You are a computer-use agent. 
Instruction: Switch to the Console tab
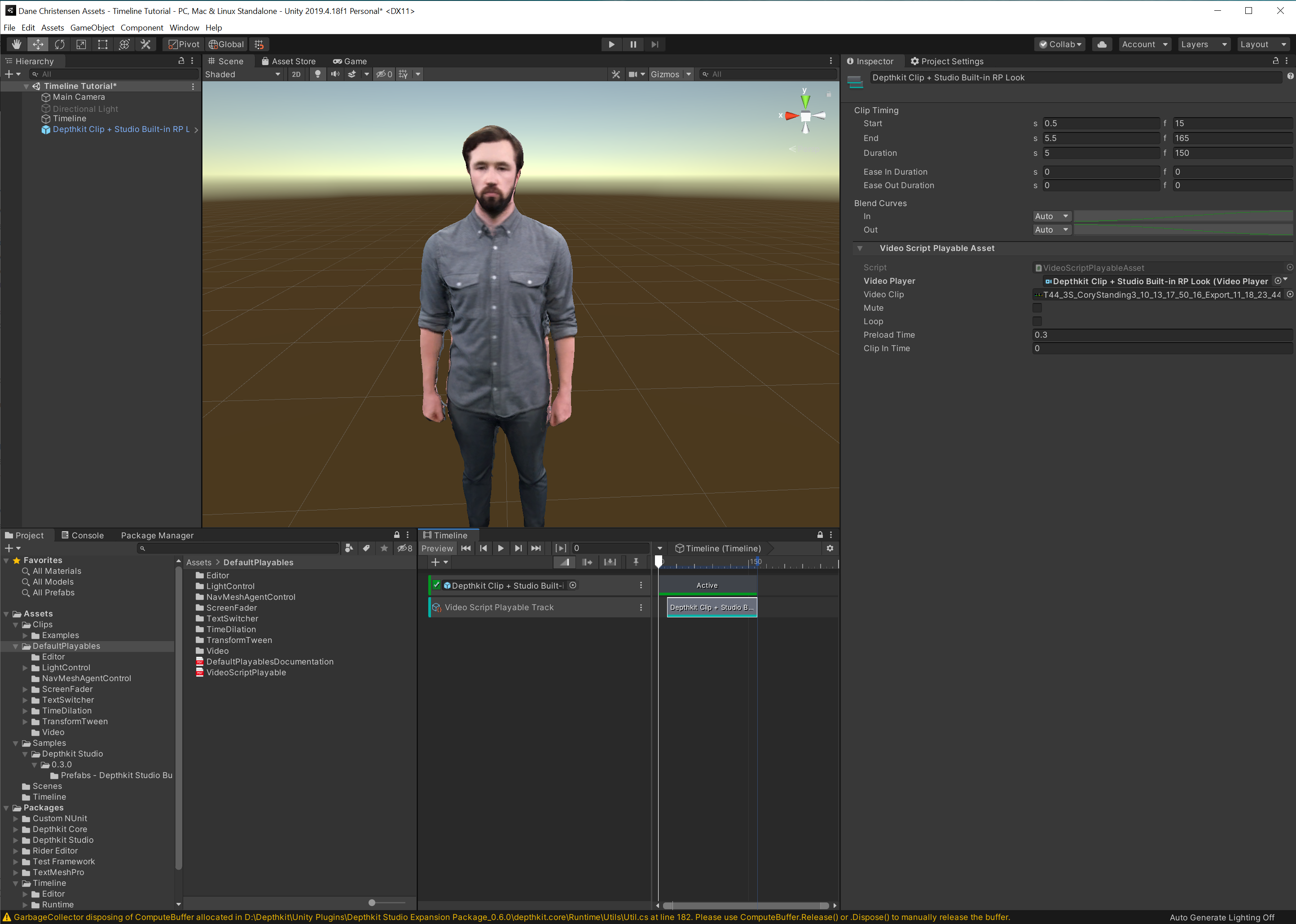83,535
